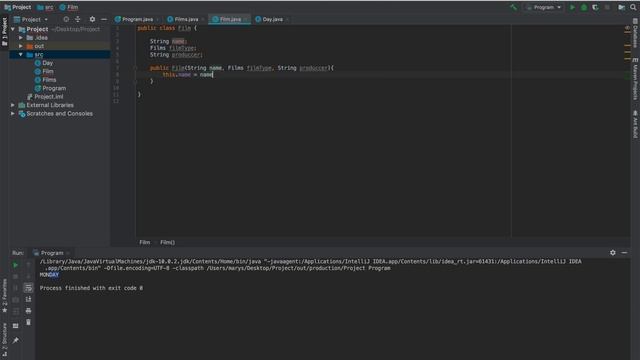Print the Run console output

point(28,311)
